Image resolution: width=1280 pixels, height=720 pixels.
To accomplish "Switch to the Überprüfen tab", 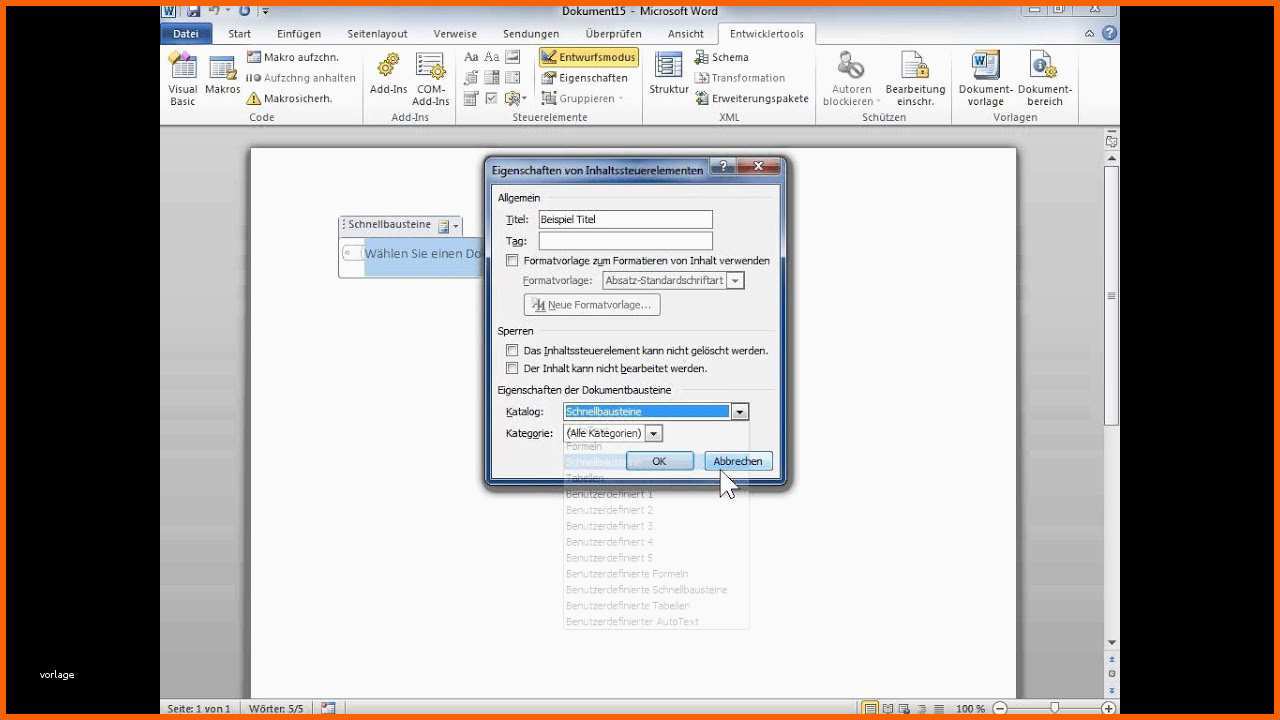I will (614, 33).
